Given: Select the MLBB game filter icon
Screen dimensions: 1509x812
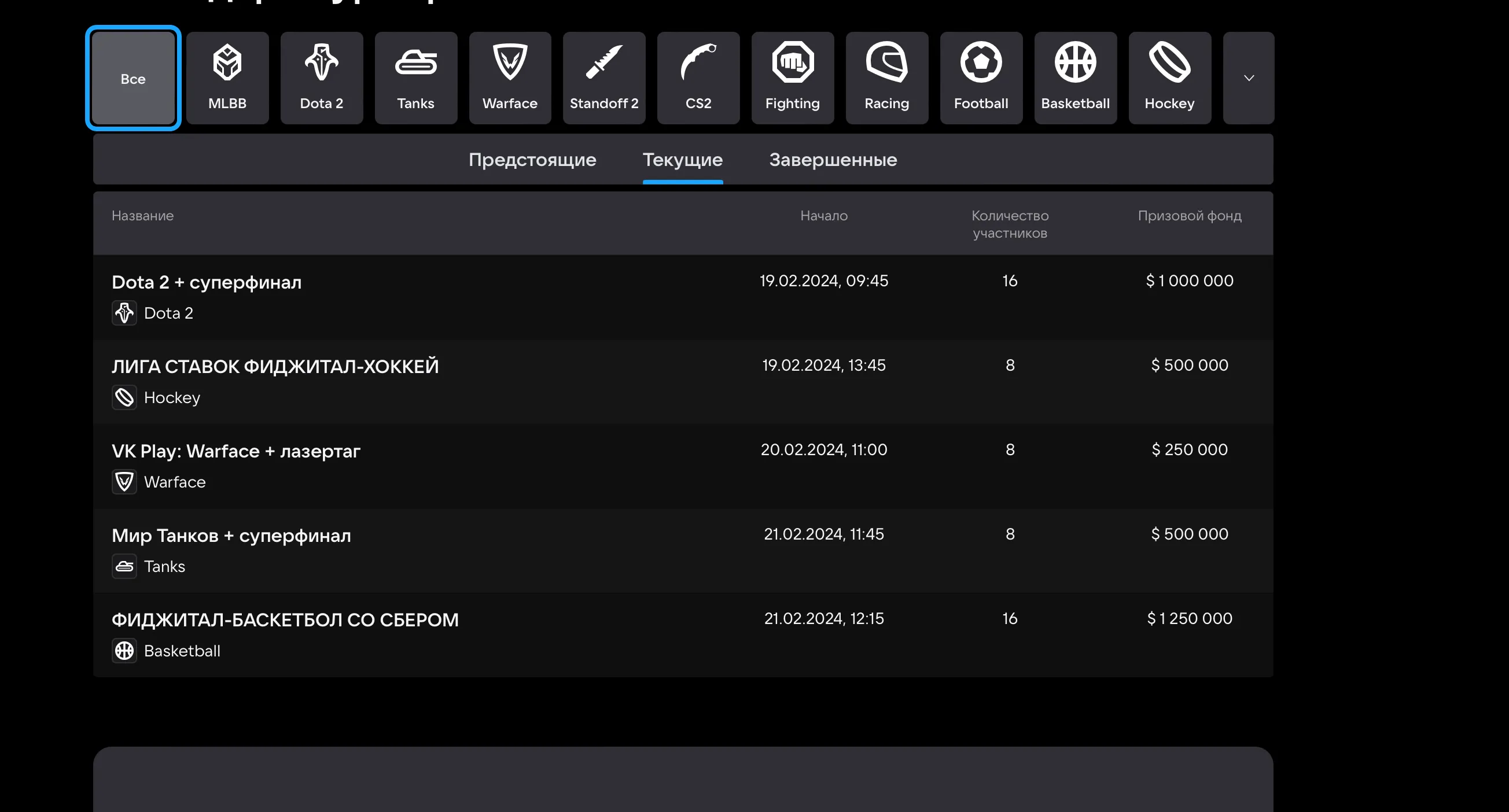Looking at the screenshot, I should [x=227, y=77].
